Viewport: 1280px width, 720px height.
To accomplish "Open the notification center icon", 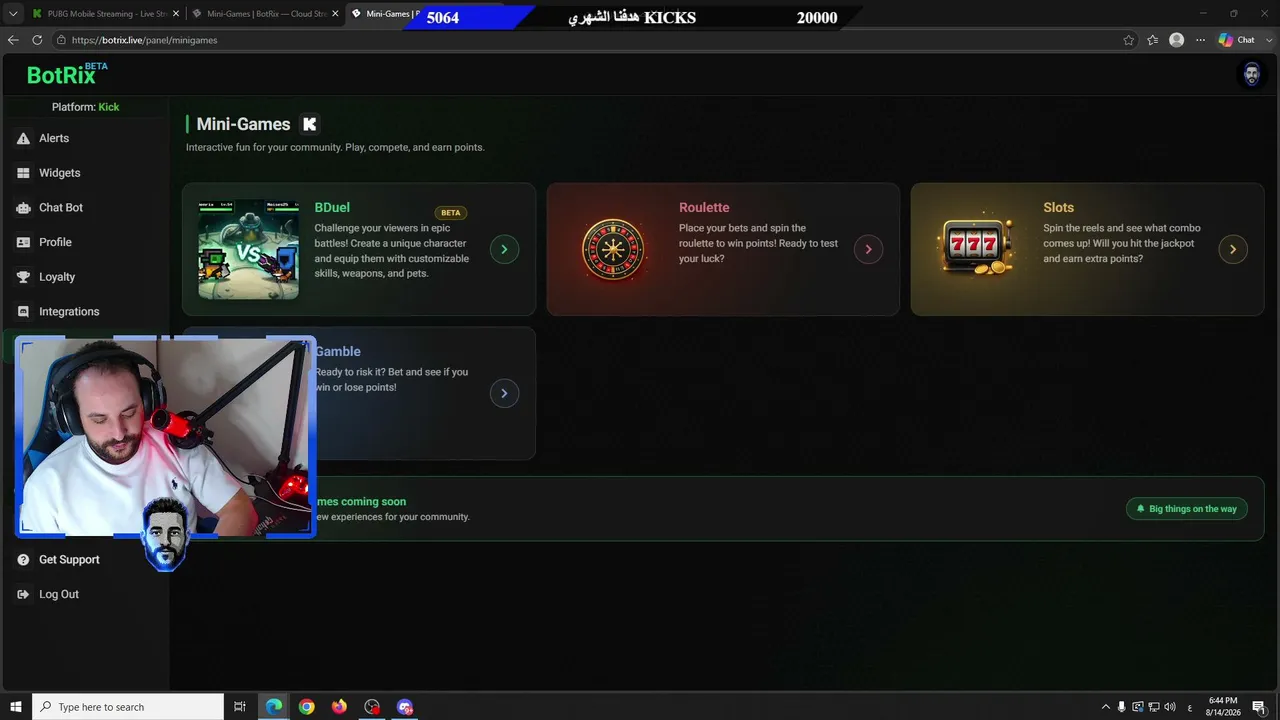I will [1259, 707].
